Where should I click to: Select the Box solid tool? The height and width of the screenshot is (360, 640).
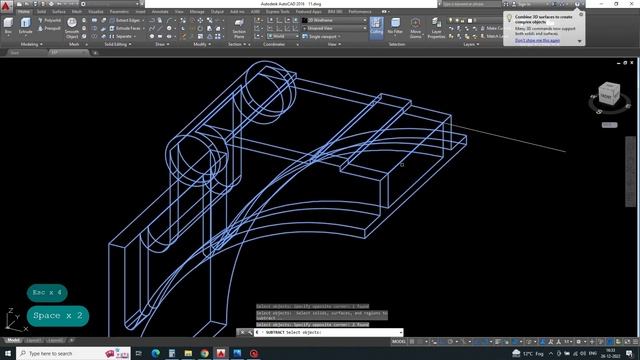8,26
